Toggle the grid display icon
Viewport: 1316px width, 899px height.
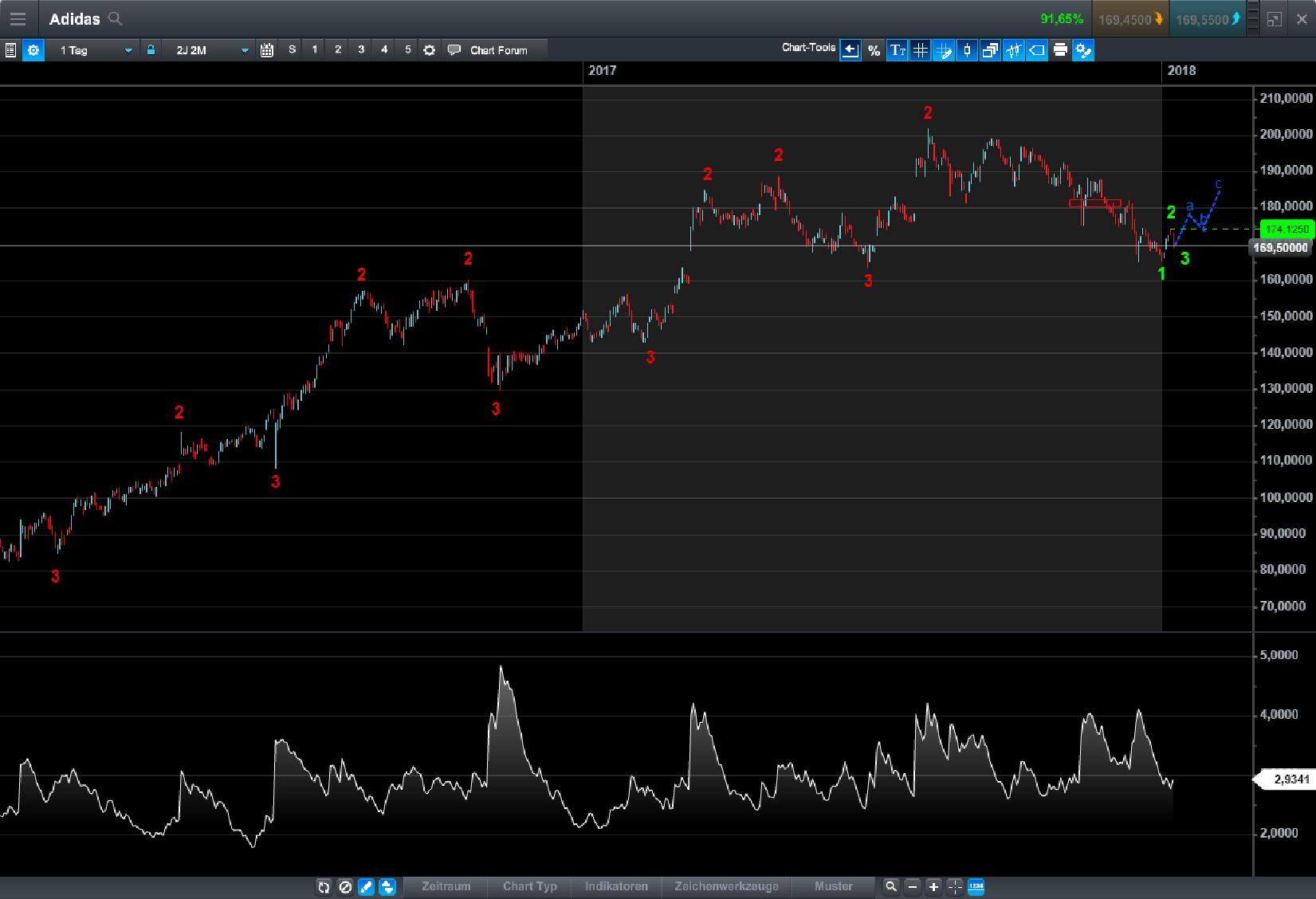pos(921,49)
